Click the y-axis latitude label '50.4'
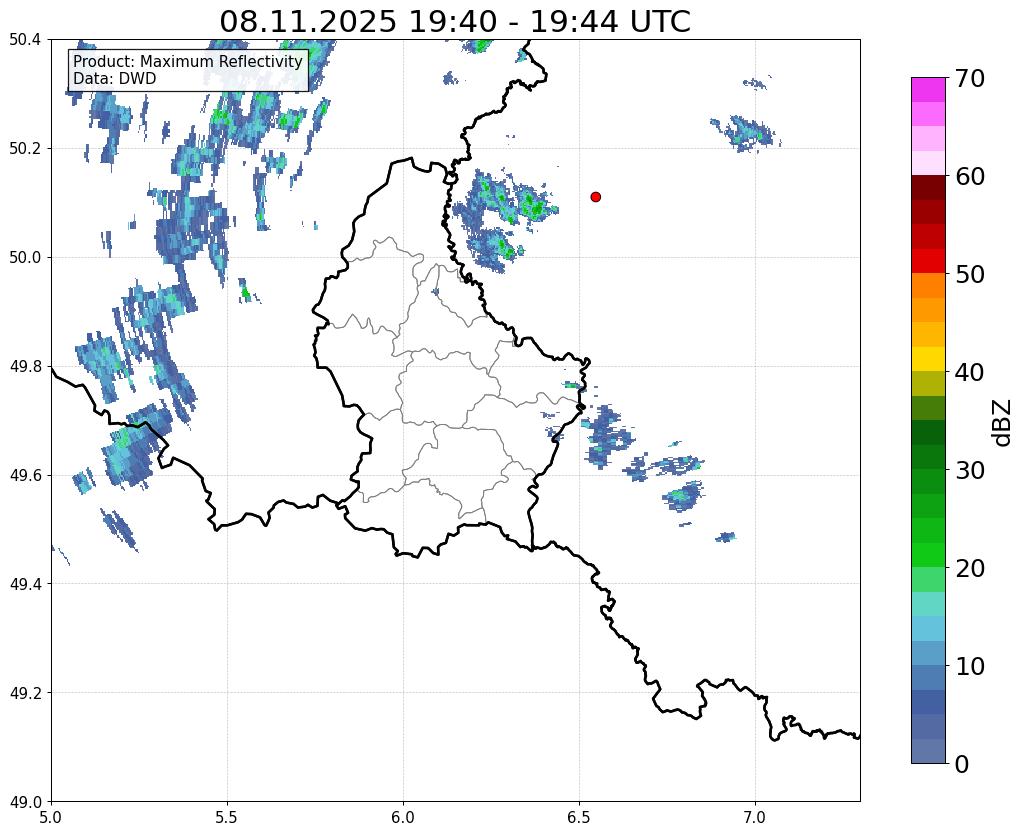 click(x=25, y=40)
